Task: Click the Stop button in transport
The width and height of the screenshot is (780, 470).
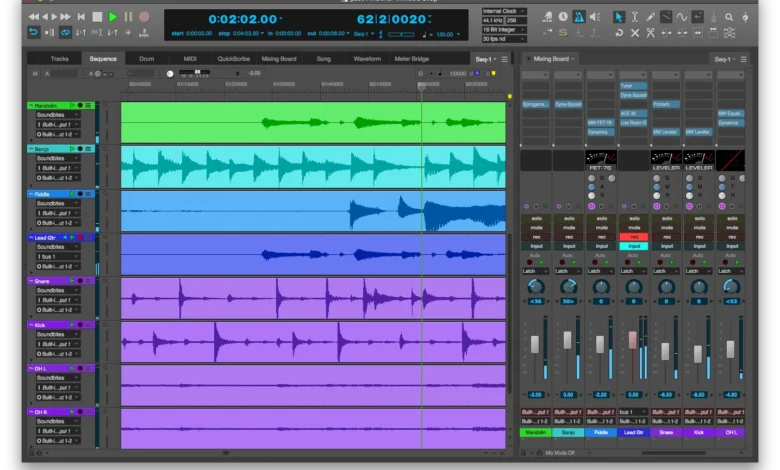Action: 98,17
